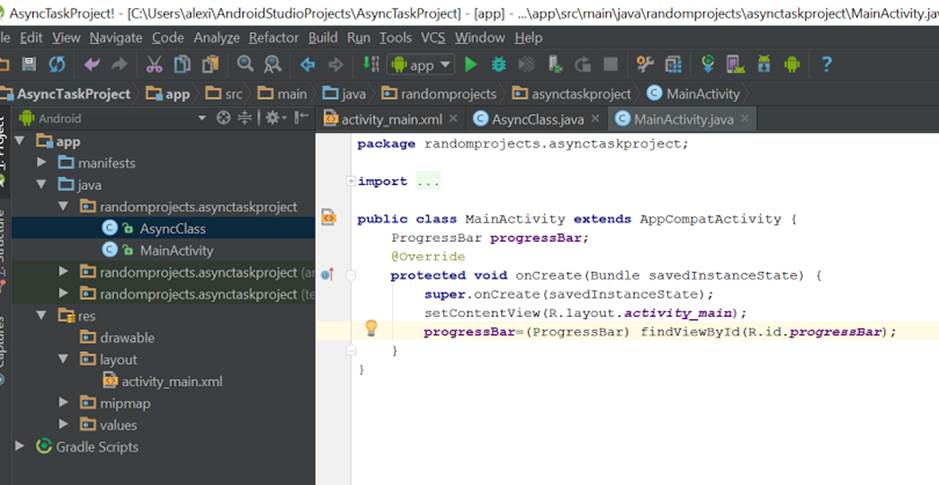Start debugging with the bug icon
This screenshot has width=939, height=485.
[x=499, y=64]
